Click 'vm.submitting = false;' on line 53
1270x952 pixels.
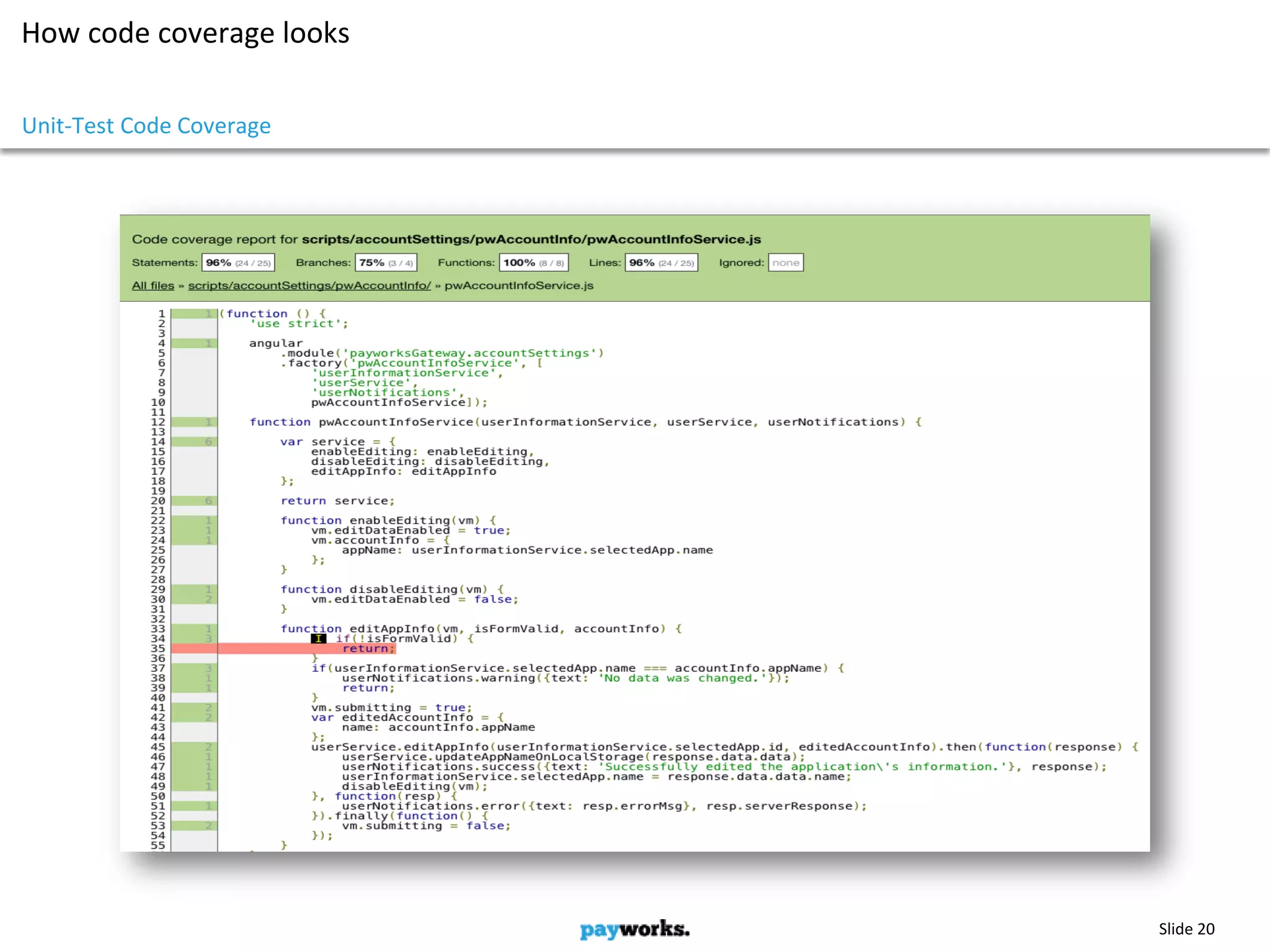(427, 826)
